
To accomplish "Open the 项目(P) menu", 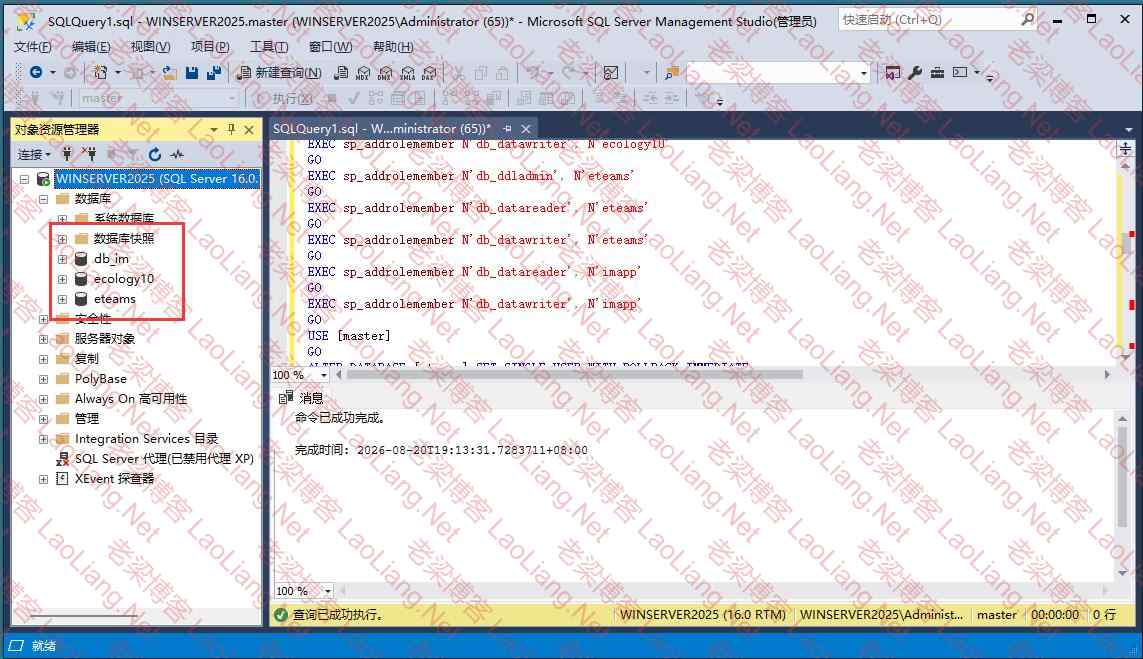I will pyautogui.click(x=210, y=47).
